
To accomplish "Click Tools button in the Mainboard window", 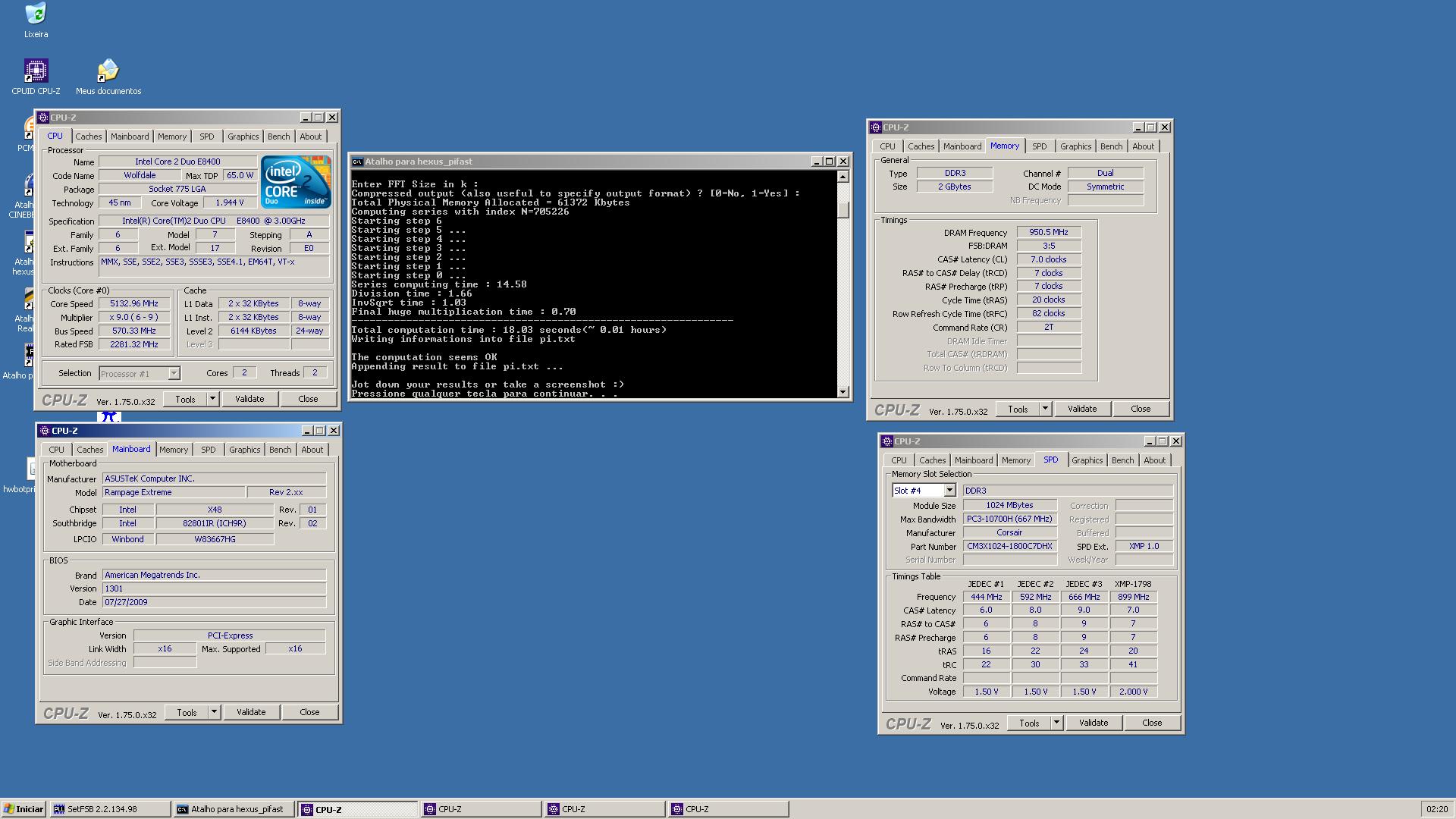I will (187, 712).
